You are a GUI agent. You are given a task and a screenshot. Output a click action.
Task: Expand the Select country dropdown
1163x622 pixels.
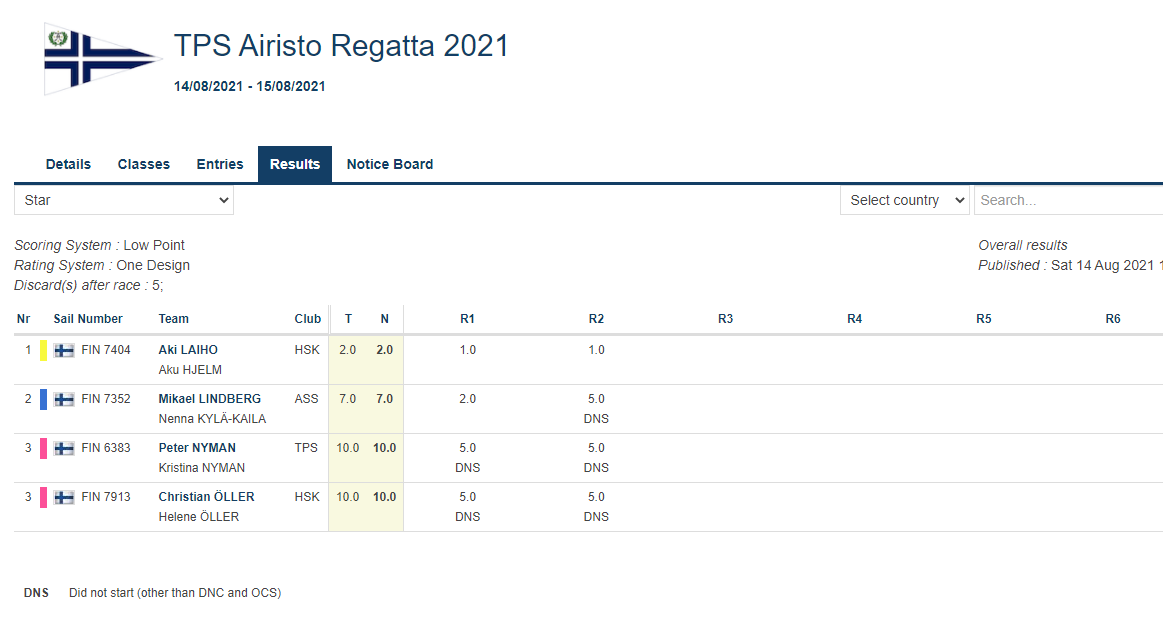904,200
